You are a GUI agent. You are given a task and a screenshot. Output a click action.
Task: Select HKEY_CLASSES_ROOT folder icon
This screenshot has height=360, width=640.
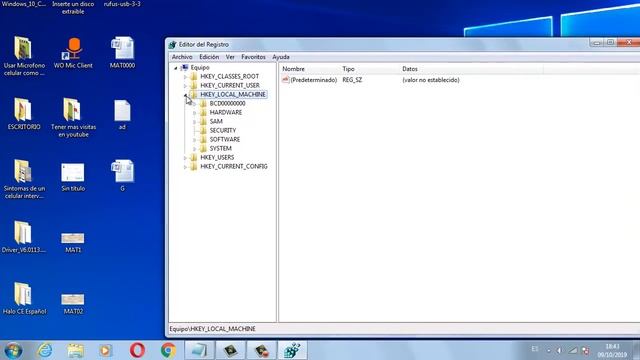point(194,76)
